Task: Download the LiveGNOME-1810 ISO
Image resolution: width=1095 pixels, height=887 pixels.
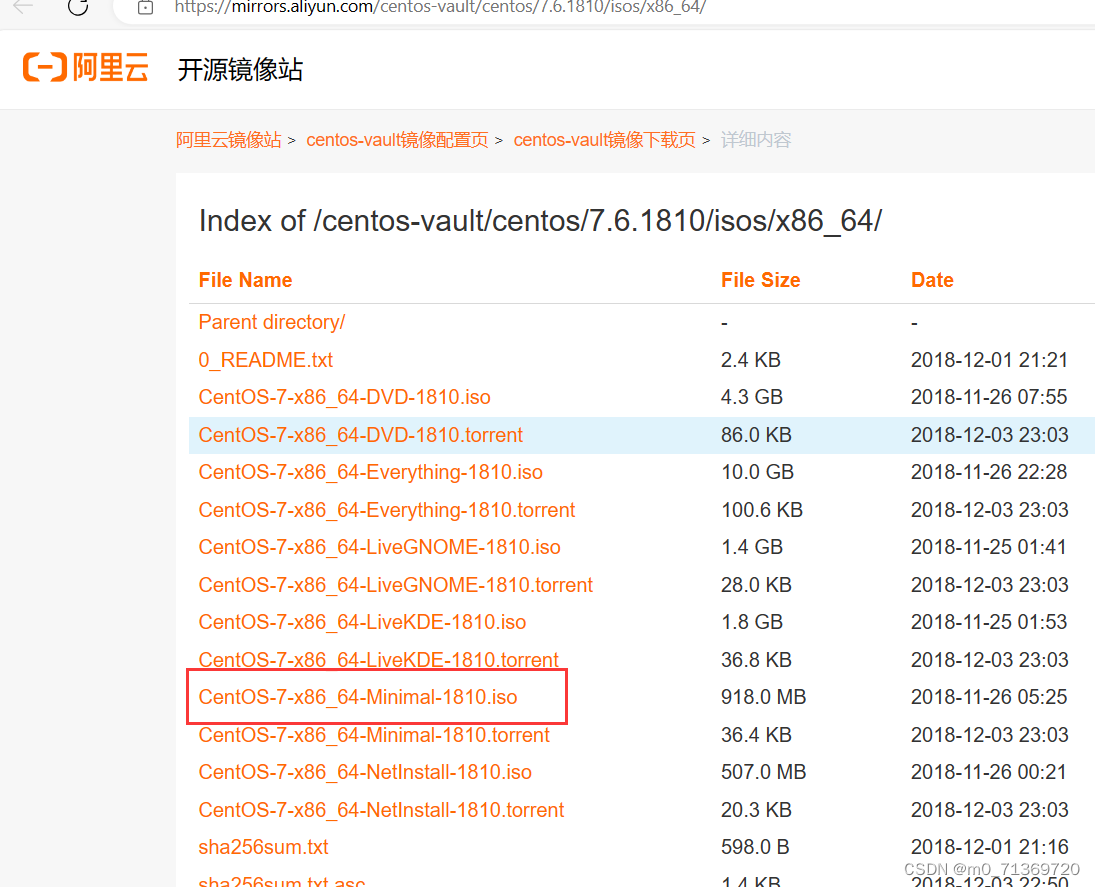Action: coord(379,547)
